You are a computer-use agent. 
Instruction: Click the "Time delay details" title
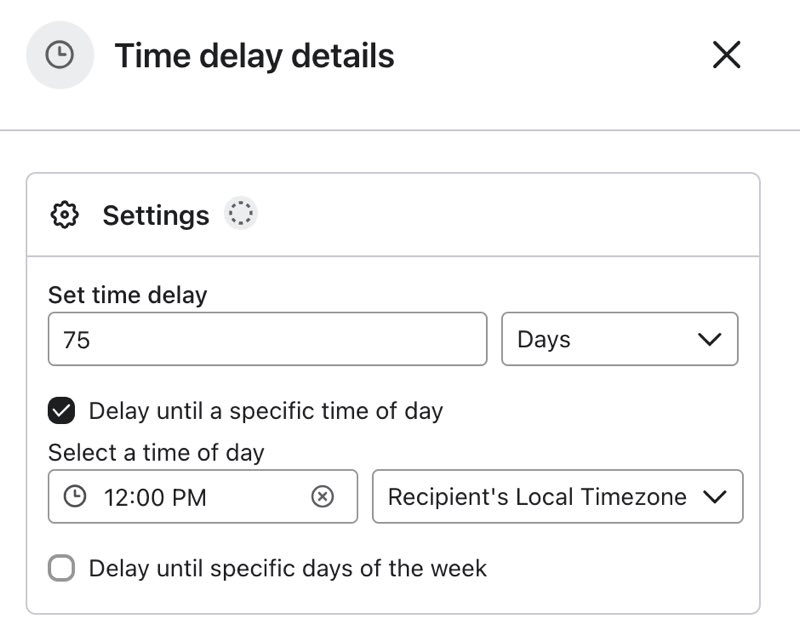(256, 55)
